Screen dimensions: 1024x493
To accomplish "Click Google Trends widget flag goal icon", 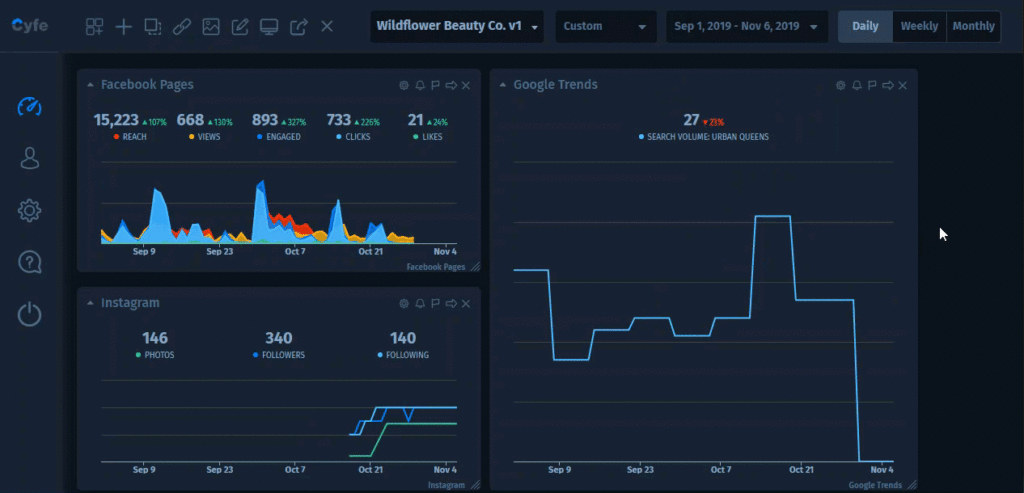I will point(872,86).
